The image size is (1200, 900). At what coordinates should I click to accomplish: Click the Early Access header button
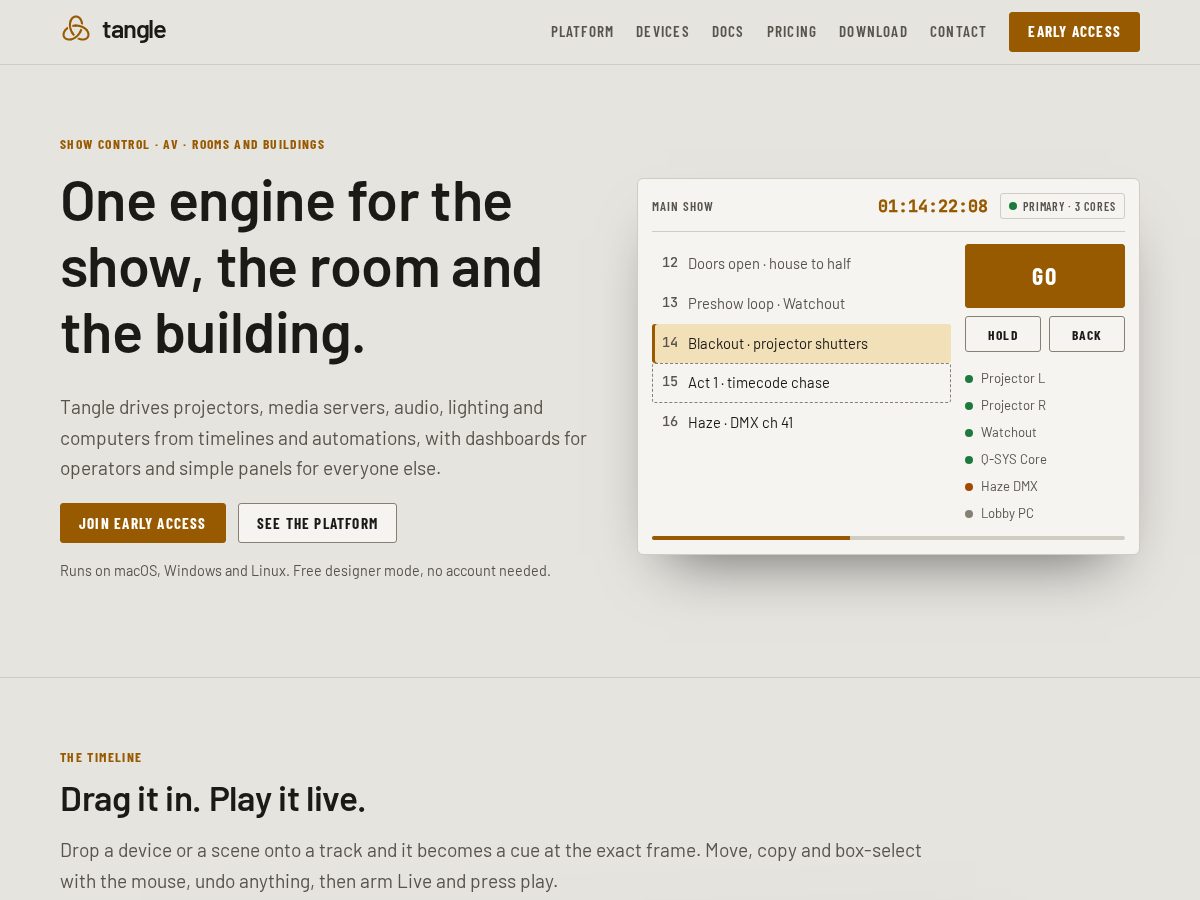(x=1074, y=32)
